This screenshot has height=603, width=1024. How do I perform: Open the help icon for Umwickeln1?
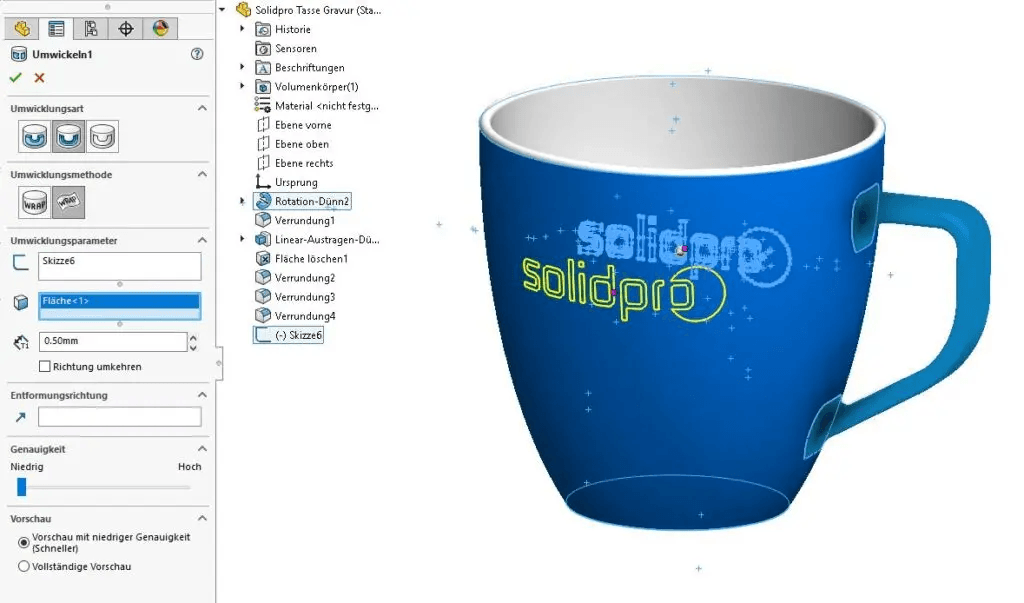pyautogui.click(x=197, y=54)
